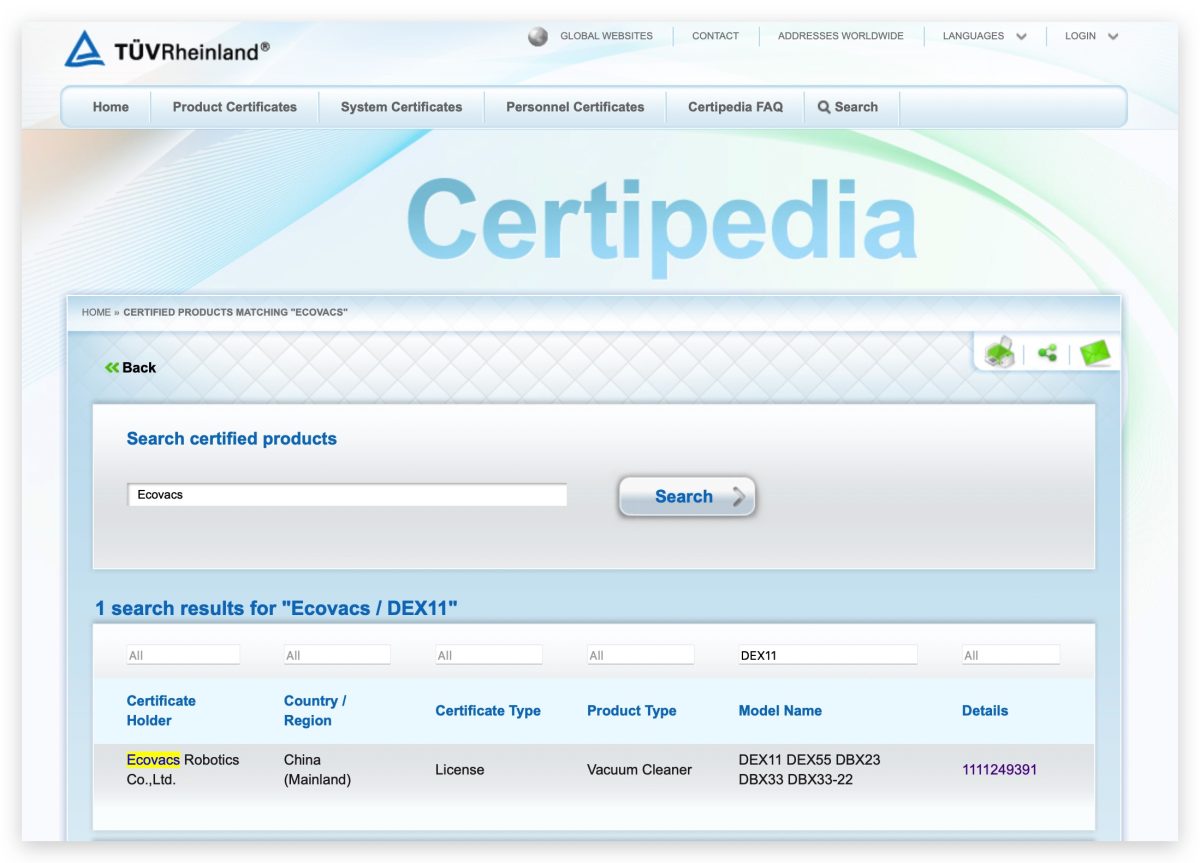Click the Certificate Type filter field
1200x863 pixels.
point(489,655)
